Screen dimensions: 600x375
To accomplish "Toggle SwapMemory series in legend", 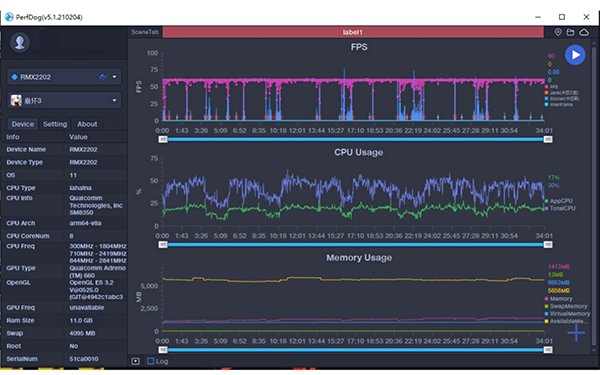I will click(566, 306).
